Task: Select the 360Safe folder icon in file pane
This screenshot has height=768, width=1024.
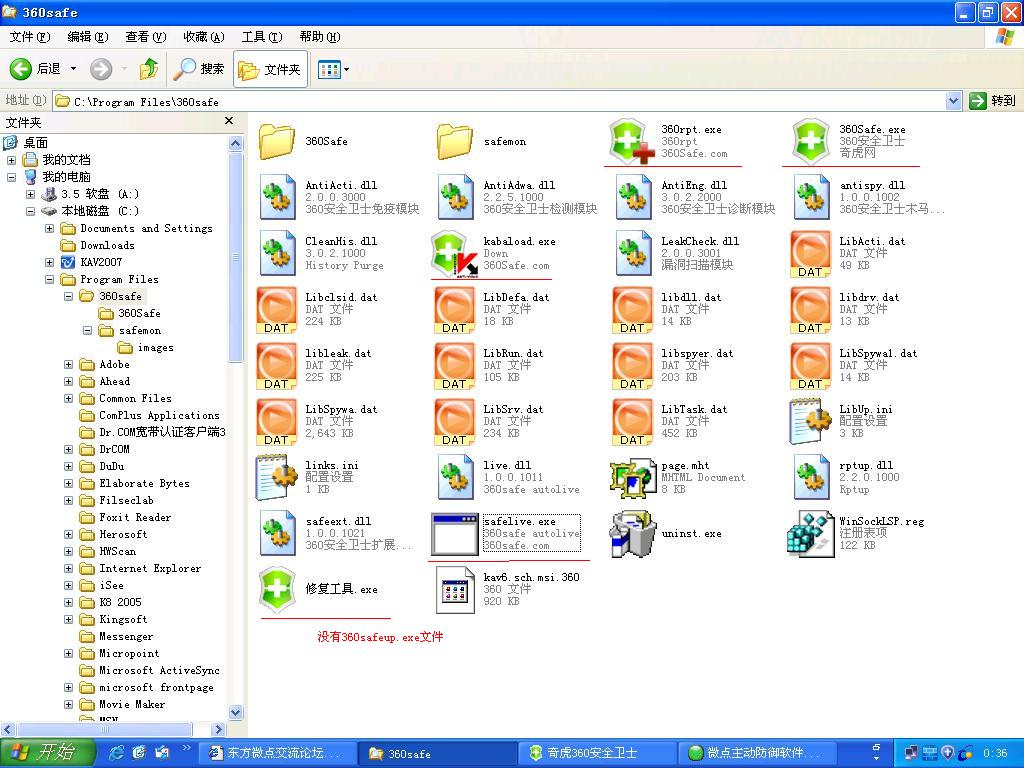Action: coord(277,141)
